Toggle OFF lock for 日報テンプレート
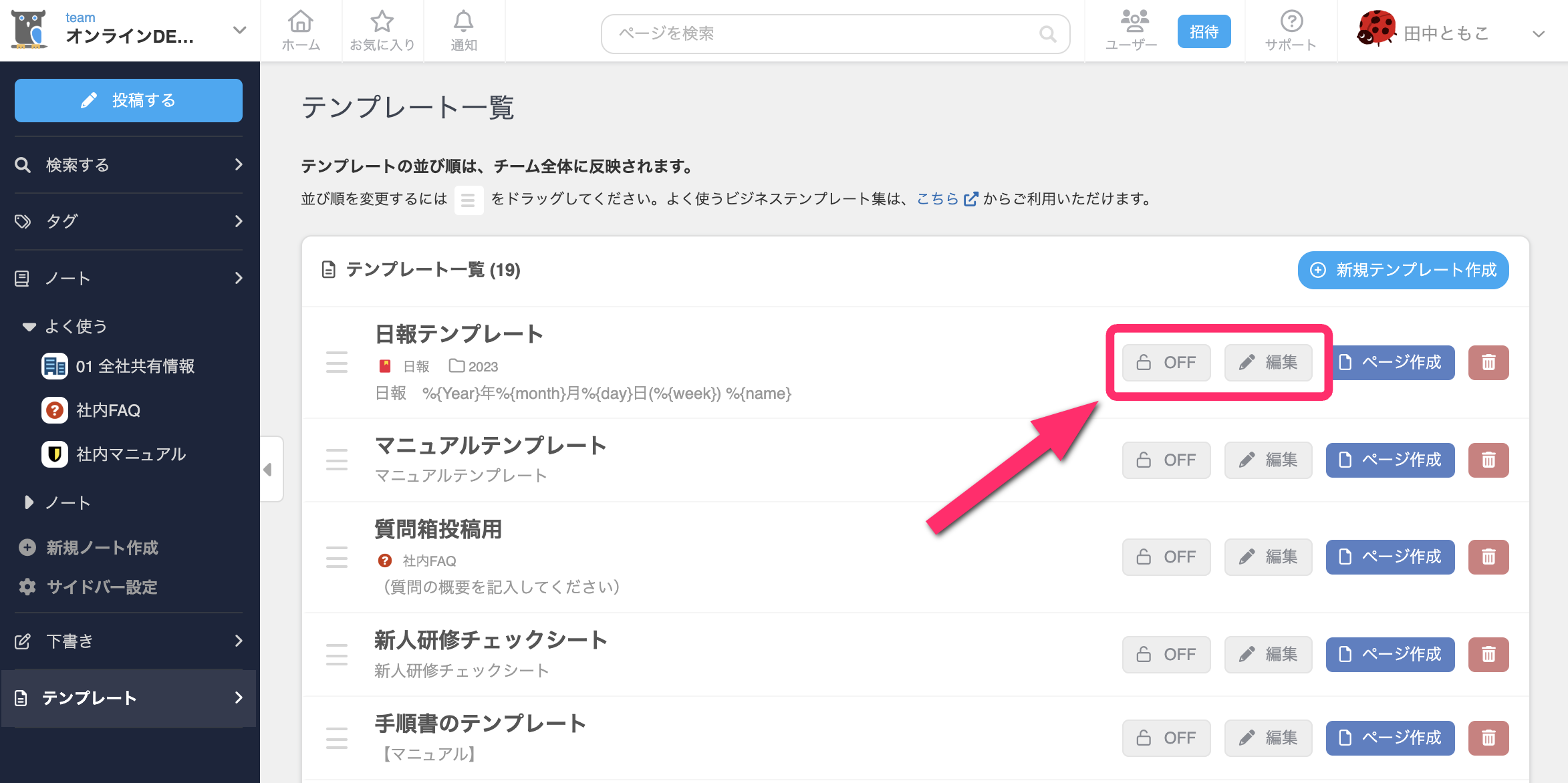The image size is (1568, 783). 1166,363
